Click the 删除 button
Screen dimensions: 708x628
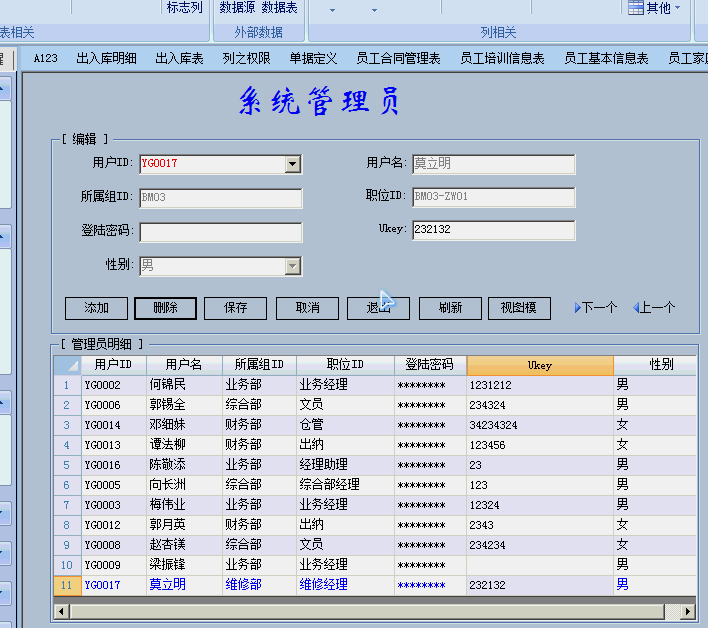(165, 308)
